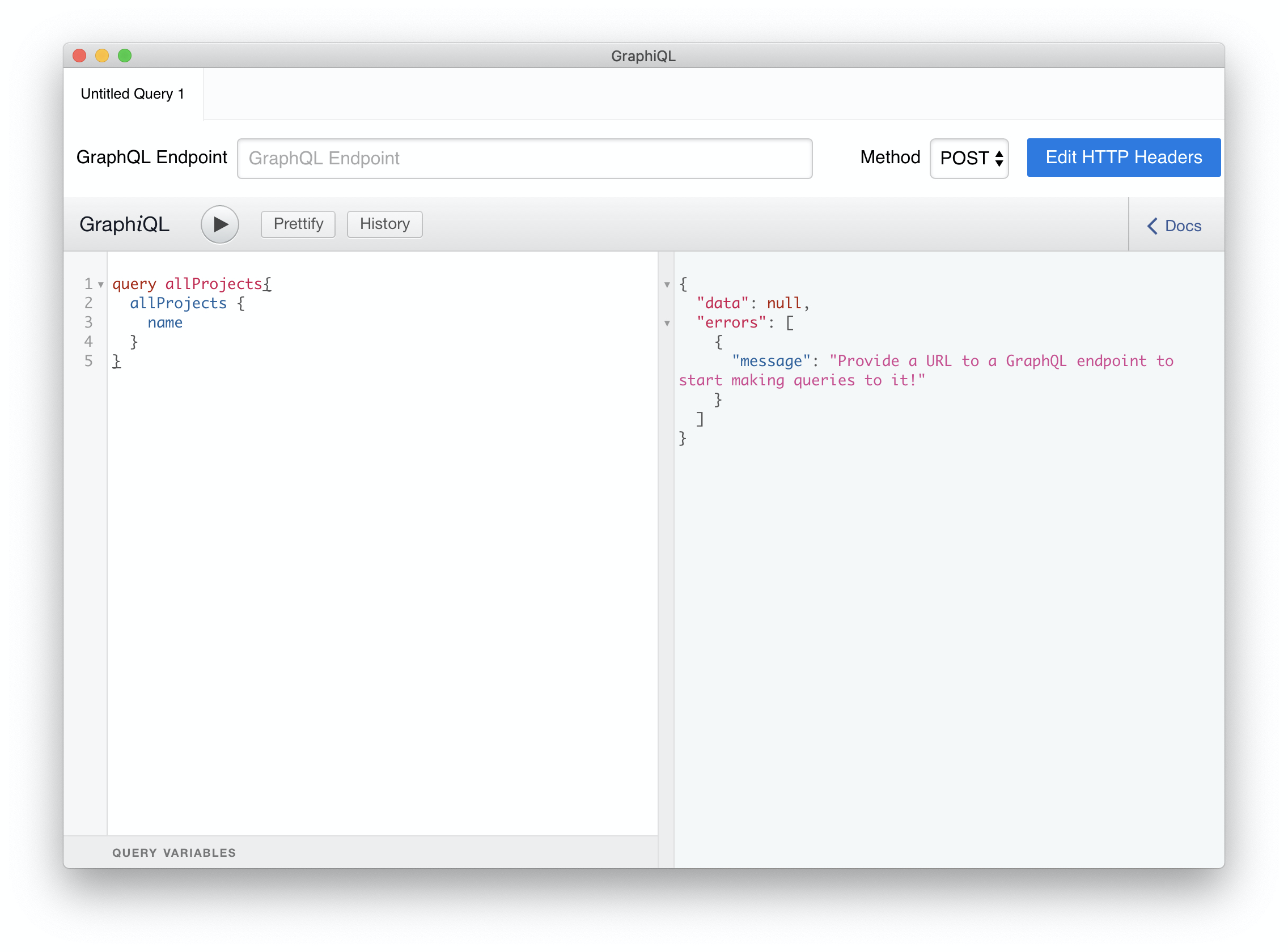Click the allProjects field in query editor

click(178, 303)
